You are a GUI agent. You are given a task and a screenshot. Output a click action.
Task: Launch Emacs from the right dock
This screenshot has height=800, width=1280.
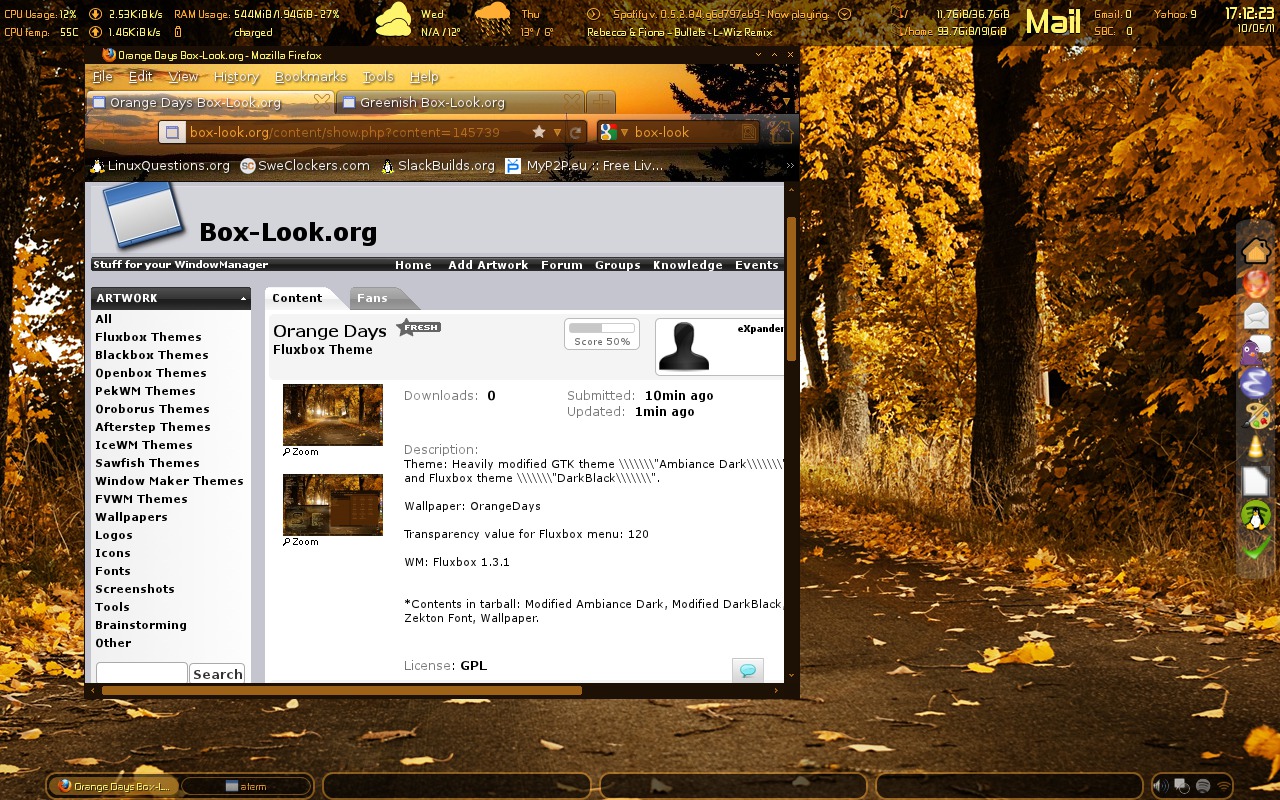[1256, 382]
